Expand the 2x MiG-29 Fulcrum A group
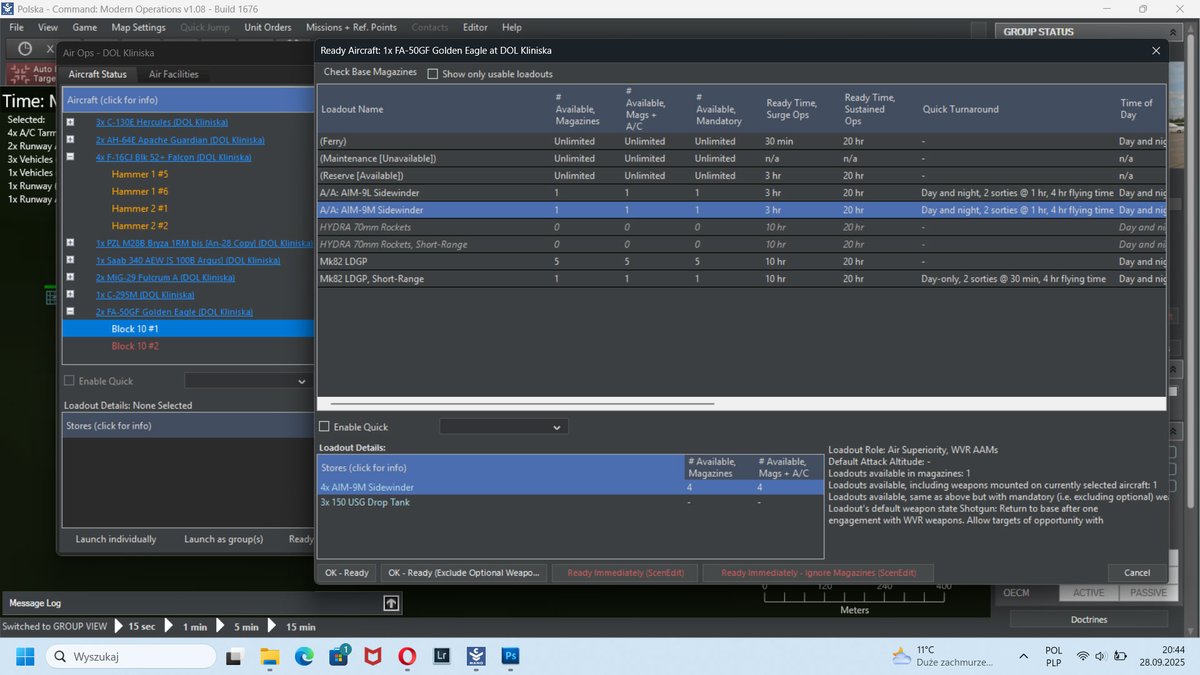 point(71,277)
